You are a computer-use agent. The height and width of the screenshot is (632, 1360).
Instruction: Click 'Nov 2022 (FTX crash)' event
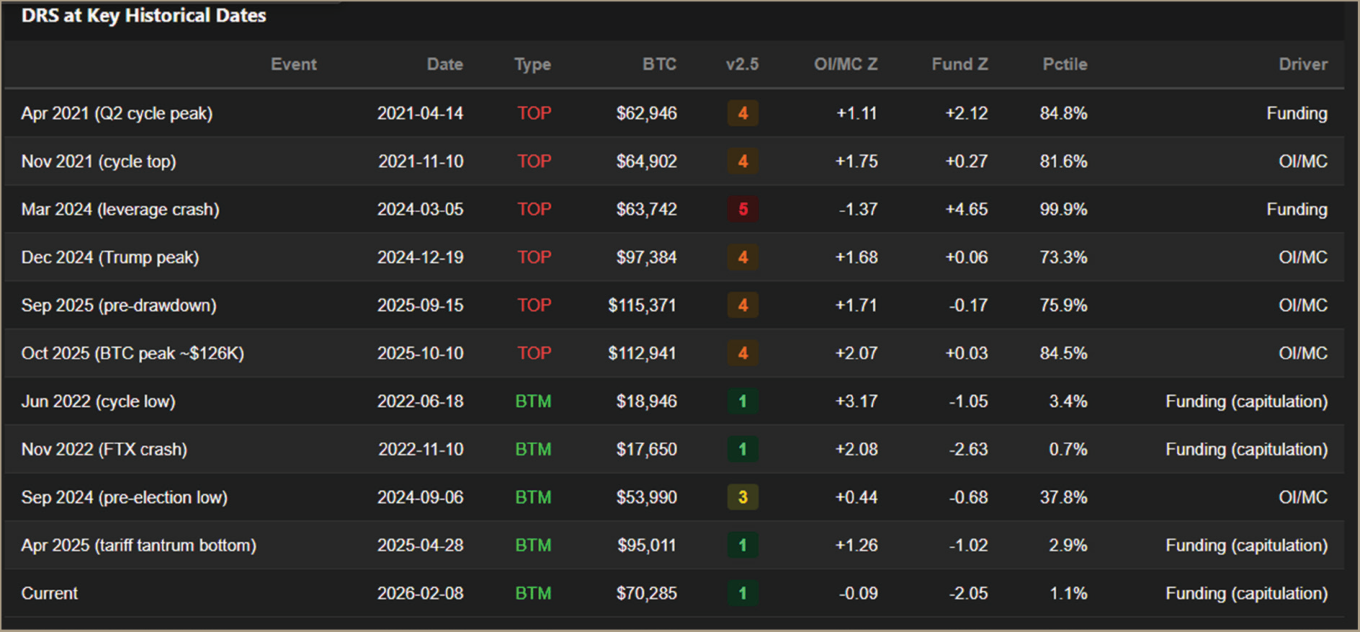pos(104,449)
